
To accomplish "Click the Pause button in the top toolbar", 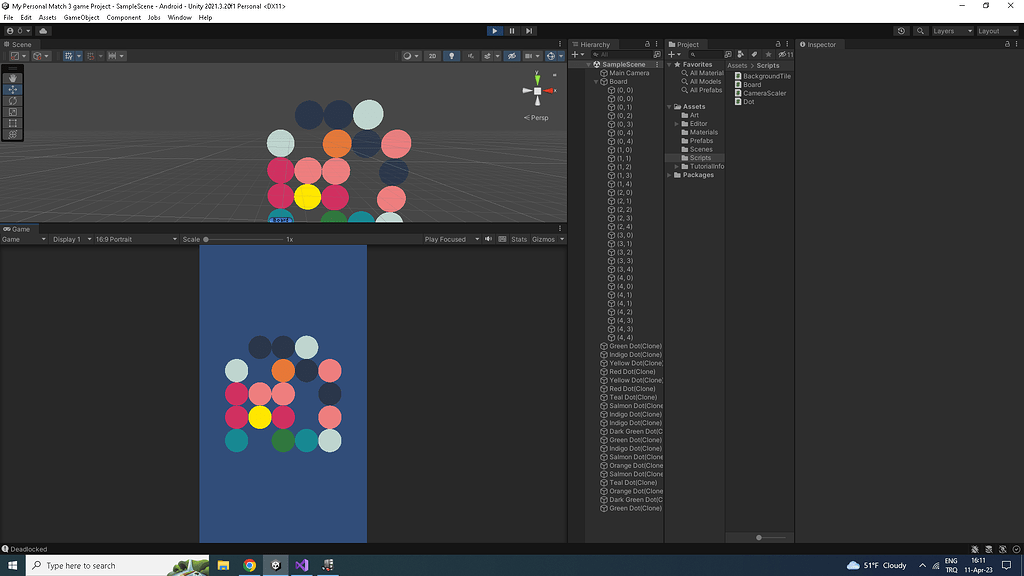I will click(x=512, y=31).
